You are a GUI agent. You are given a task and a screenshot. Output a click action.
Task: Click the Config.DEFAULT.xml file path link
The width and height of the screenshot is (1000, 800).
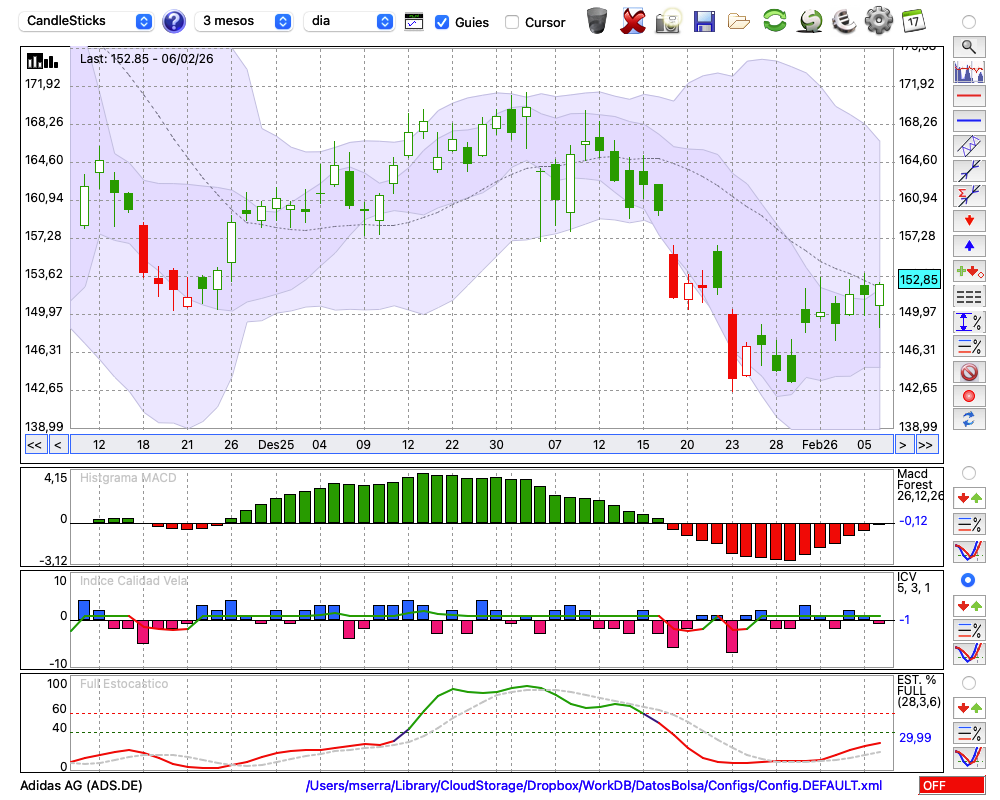(594, 785)
